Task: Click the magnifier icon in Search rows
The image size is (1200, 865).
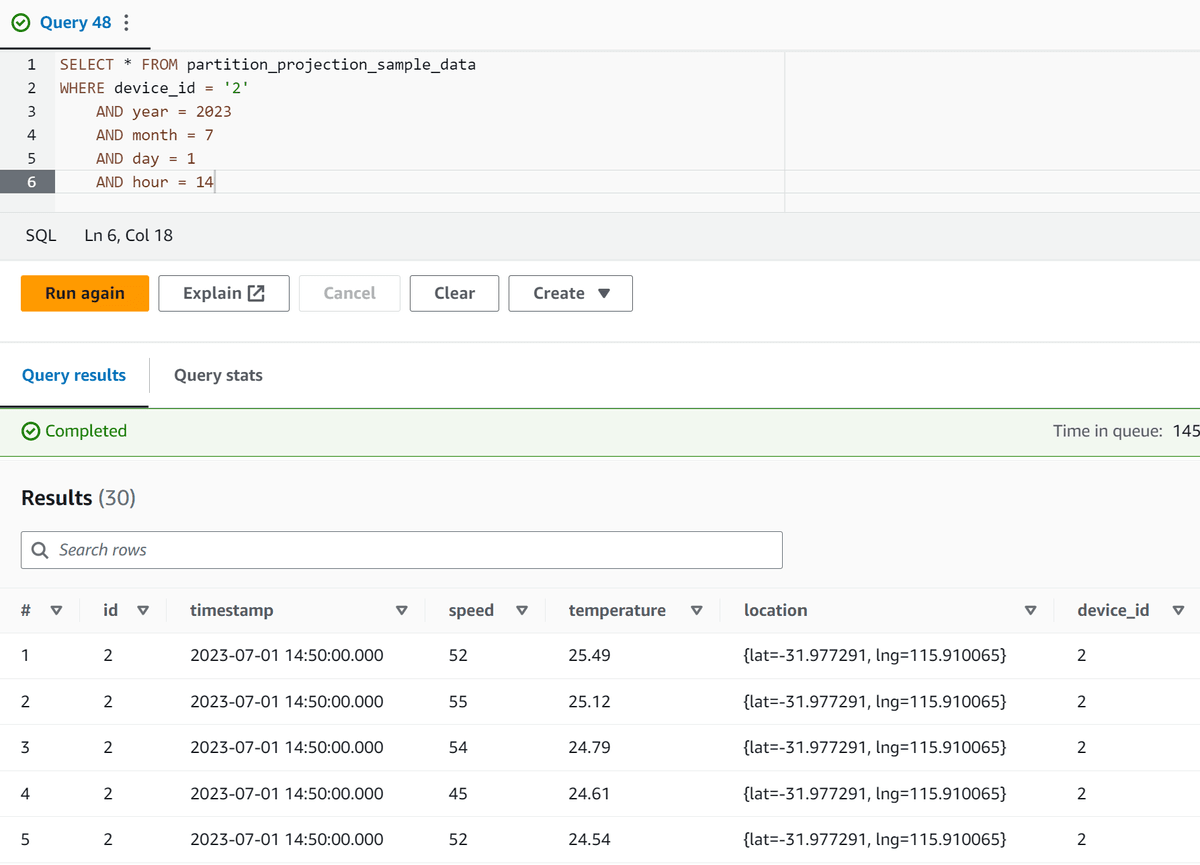Action: click(40, 549)
